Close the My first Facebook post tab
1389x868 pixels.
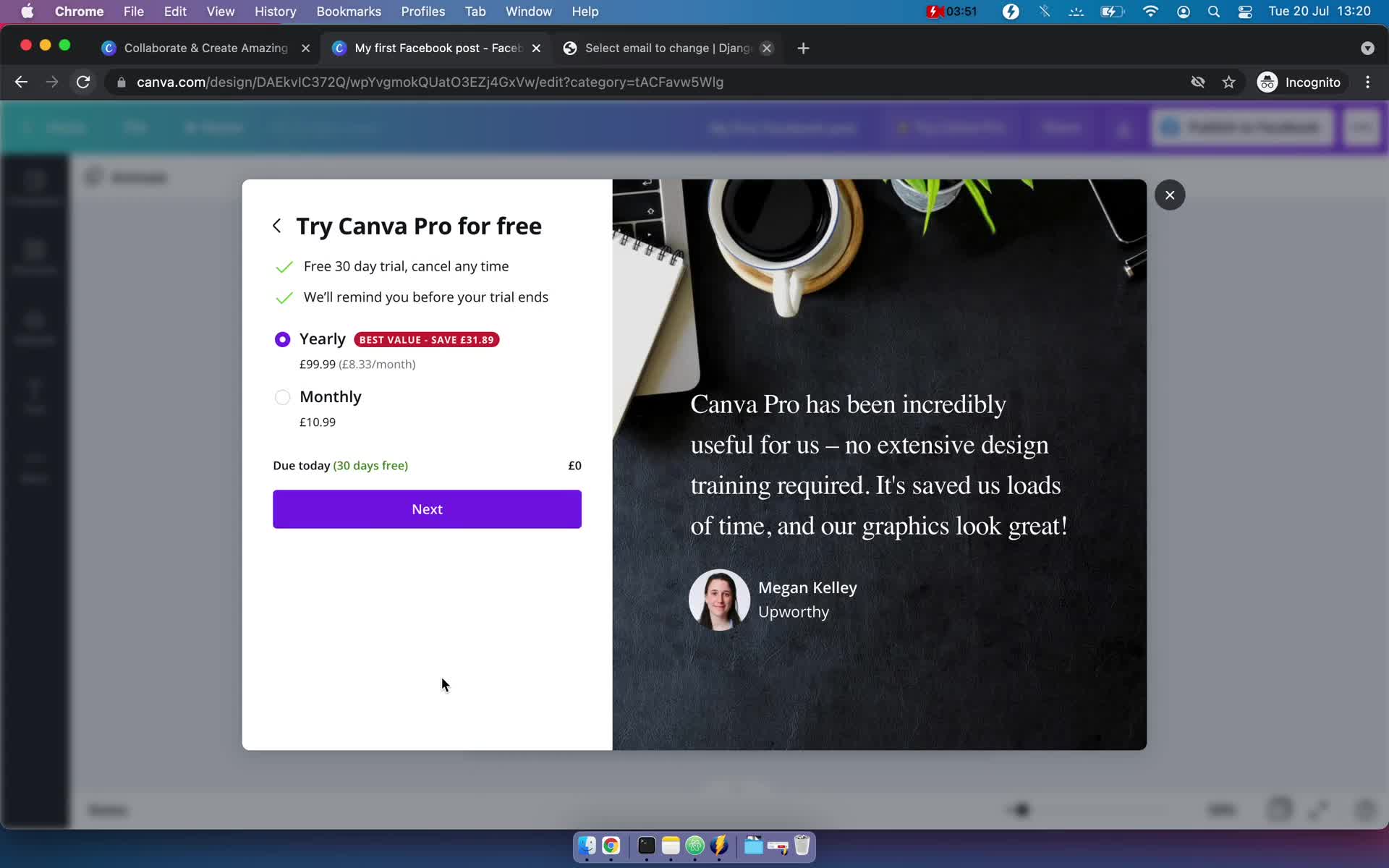click(x=536, y=48)
